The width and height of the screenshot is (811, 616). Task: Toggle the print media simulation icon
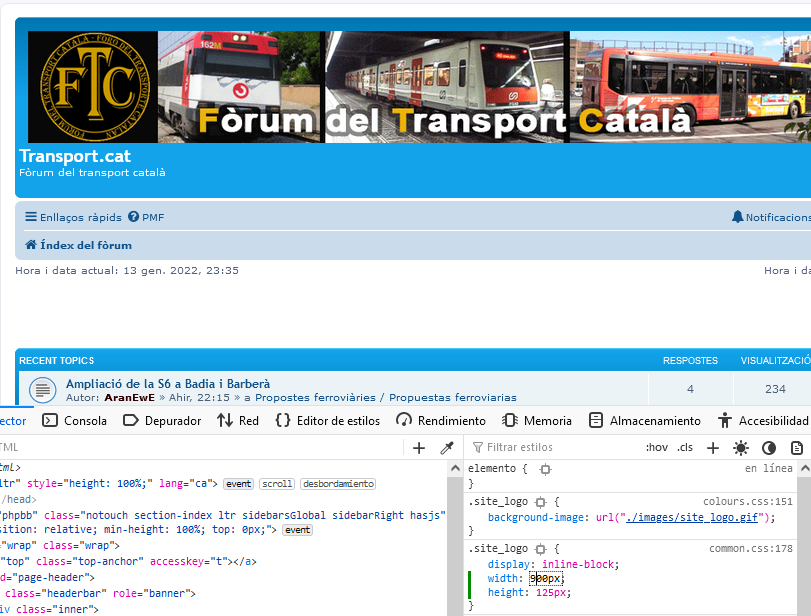point(795,447)
